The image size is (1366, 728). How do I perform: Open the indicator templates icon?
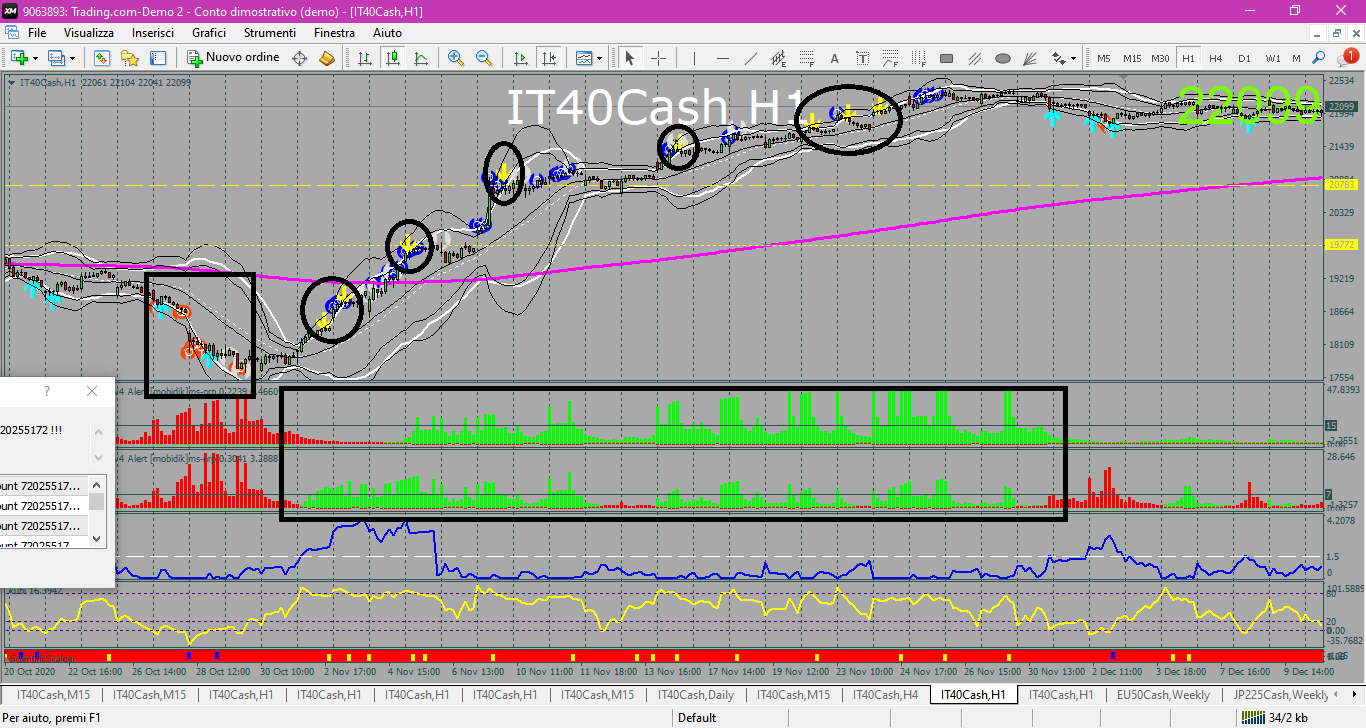pos(583,58)
